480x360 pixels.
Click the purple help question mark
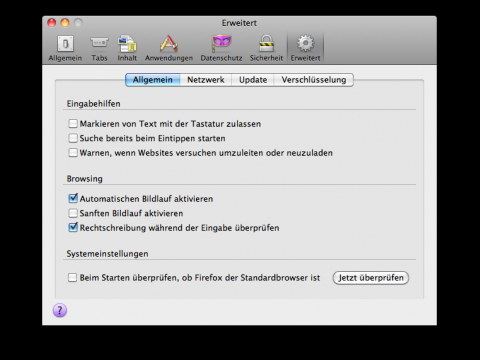click(60, 310)
